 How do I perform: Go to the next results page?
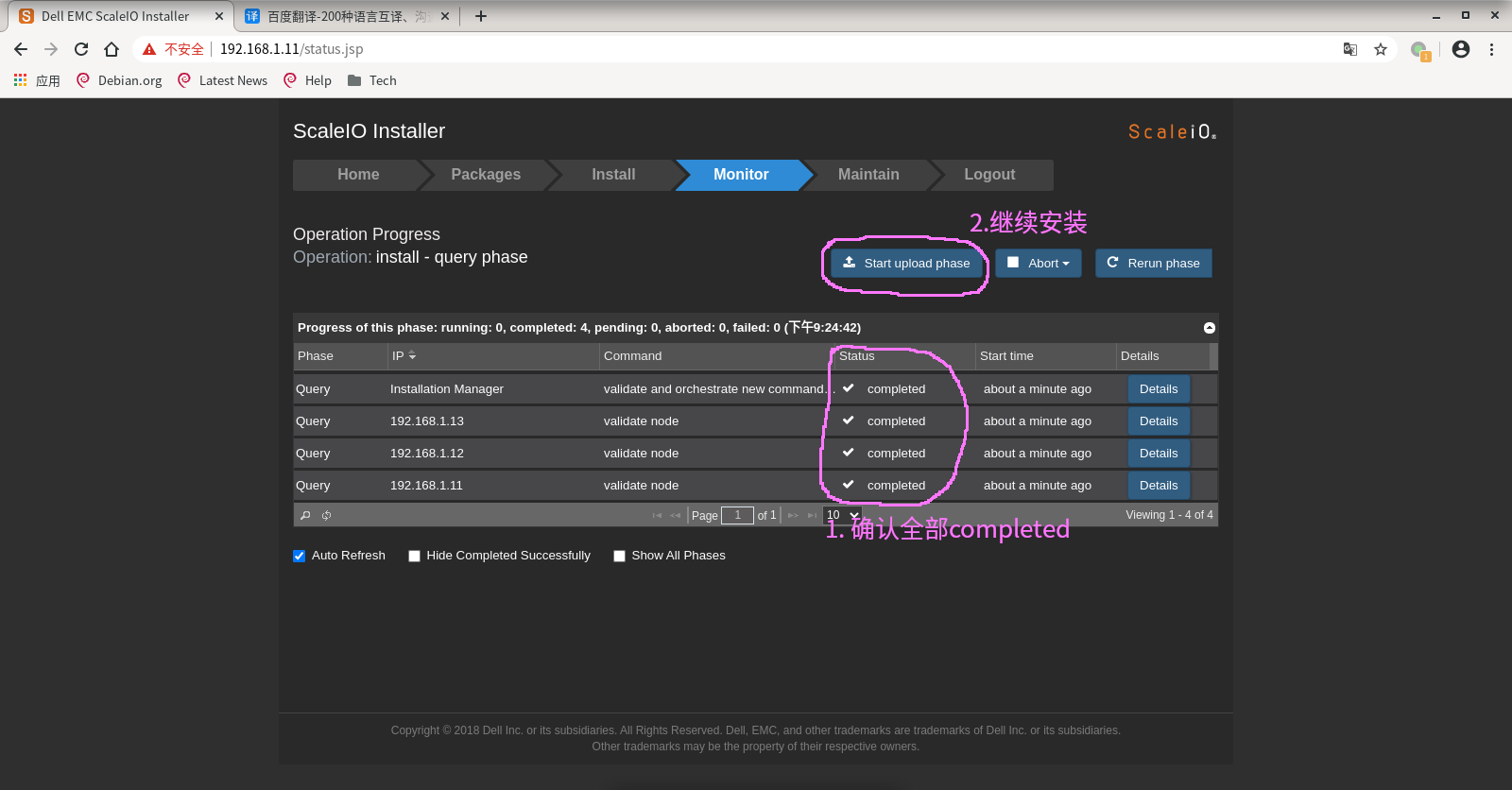[793, 515]
